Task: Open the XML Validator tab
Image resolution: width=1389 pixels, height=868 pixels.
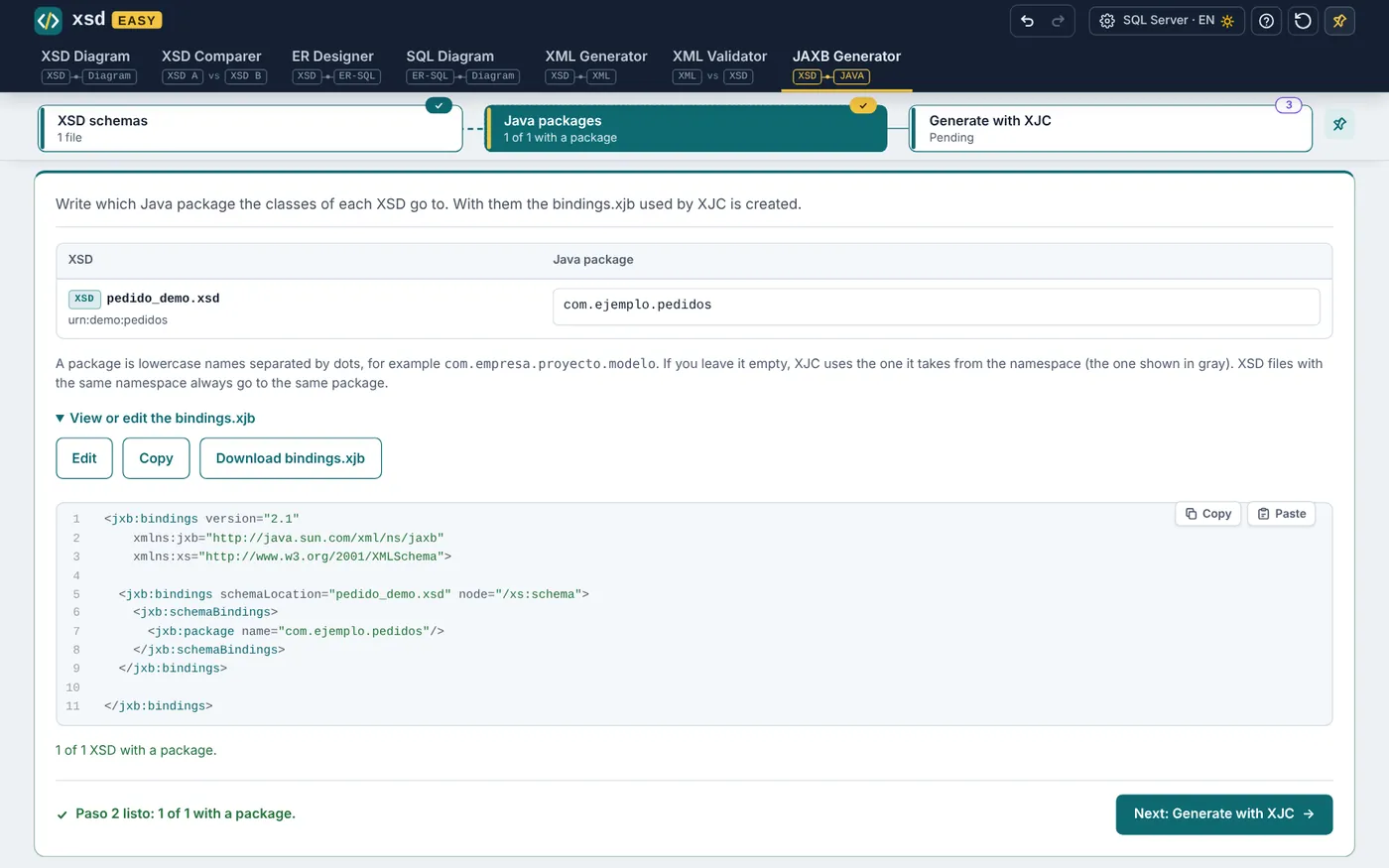Action: pos(719,65)
